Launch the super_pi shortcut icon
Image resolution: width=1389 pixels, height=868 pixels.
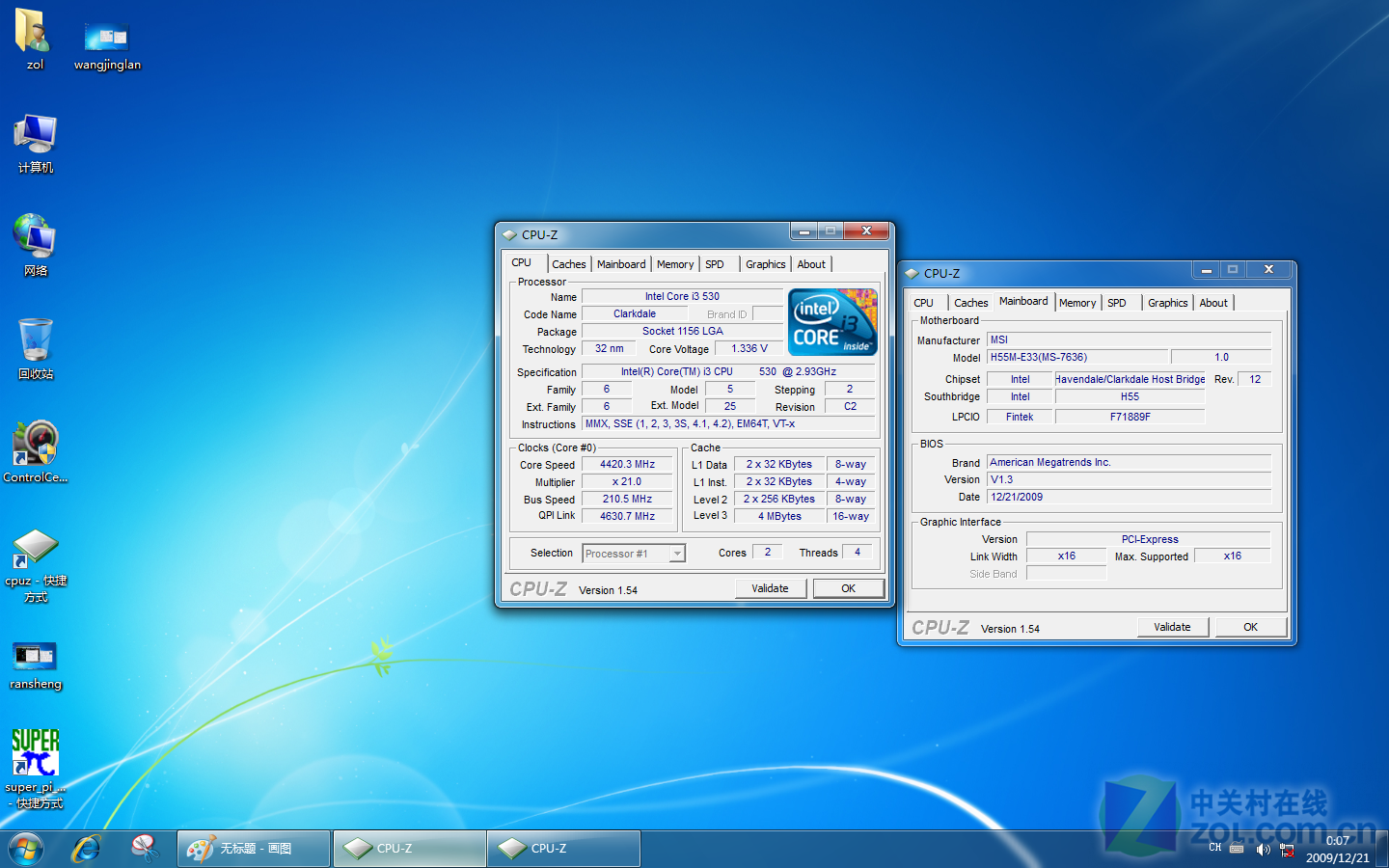click(x=36, y=769)
